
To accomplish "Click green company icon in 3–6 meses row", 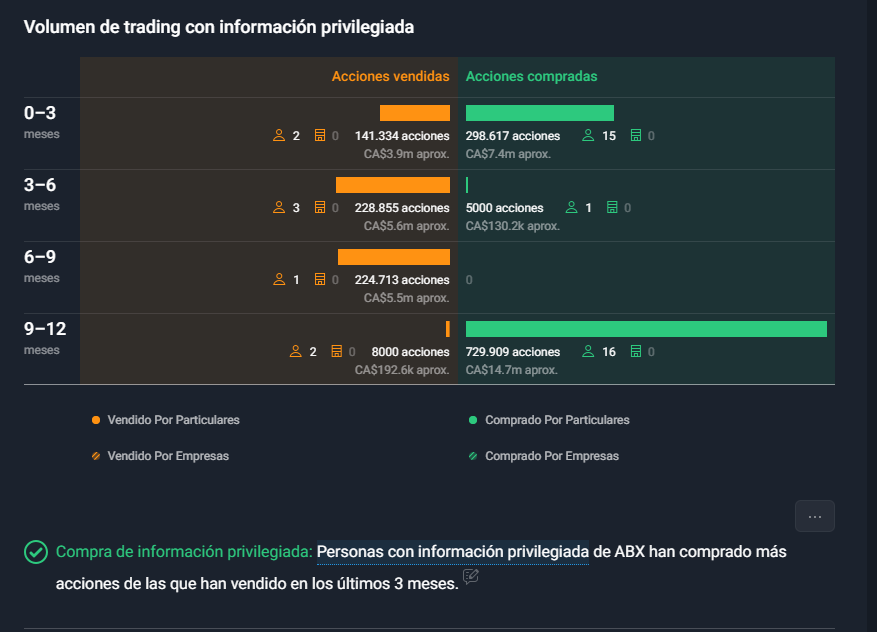I will point(612,207).
